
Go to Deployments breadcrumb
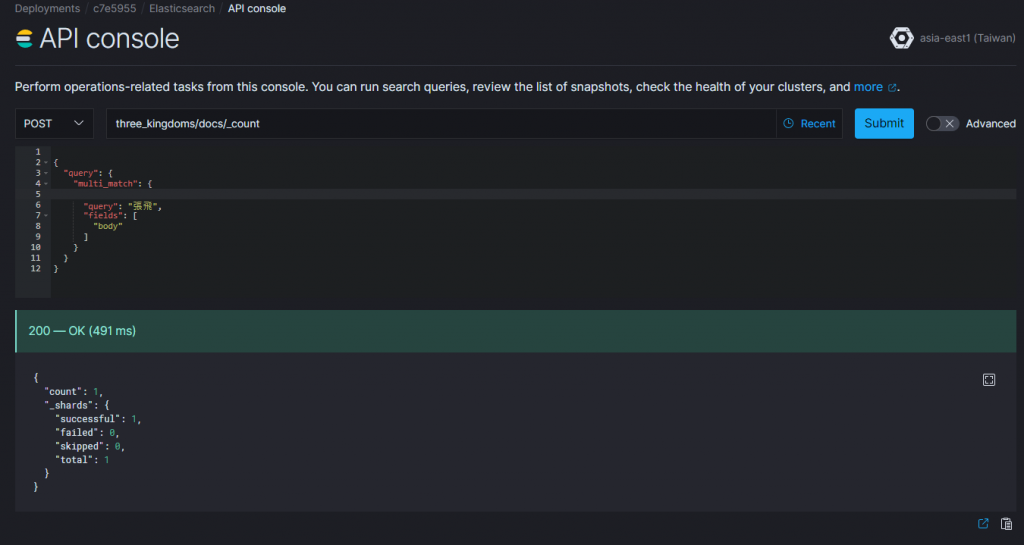click(x=47, y=9)
